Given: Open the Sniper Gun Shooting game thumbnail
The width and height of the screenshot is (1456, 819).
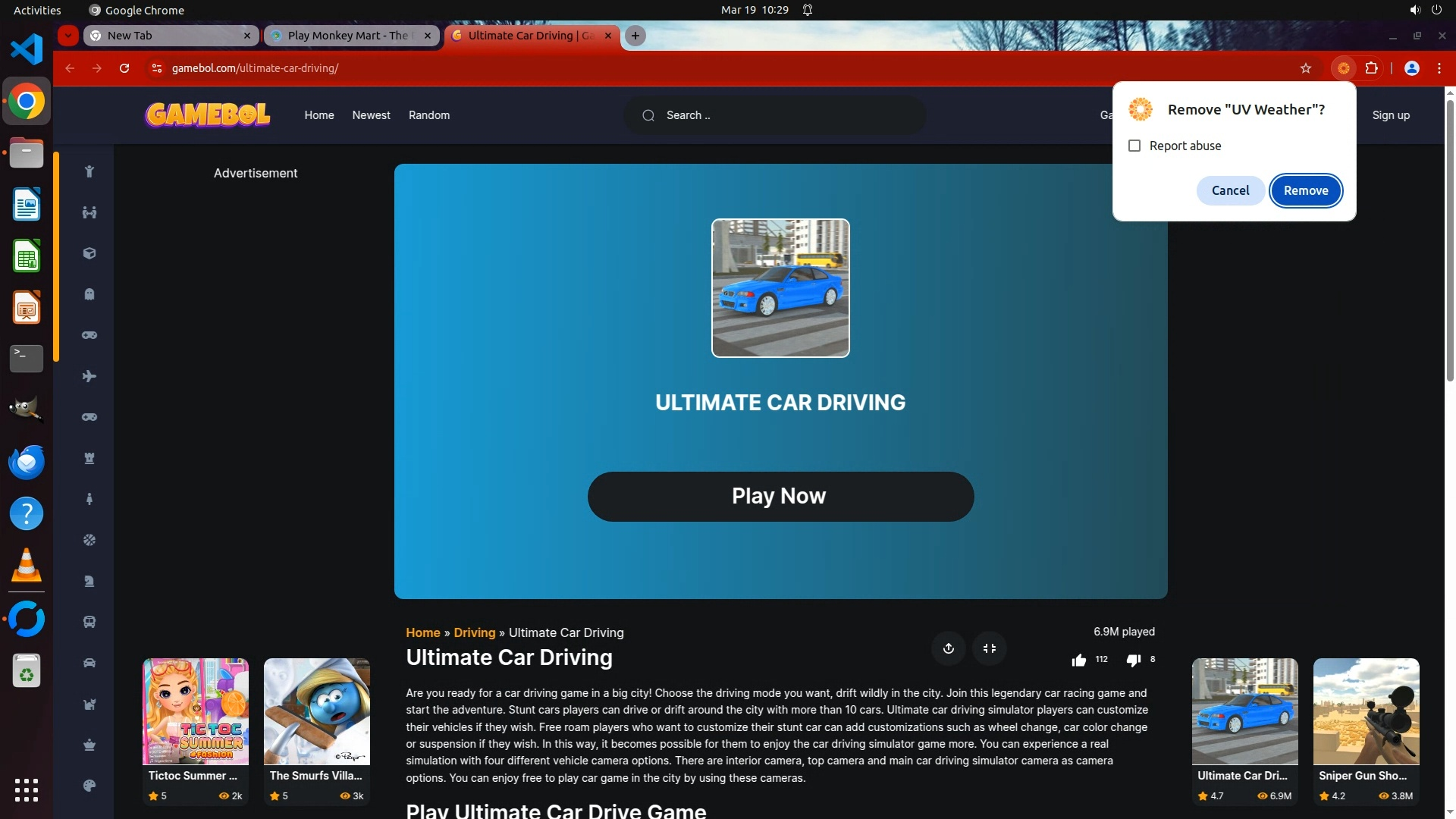Looking at the screenshot, I should coord(1366,711).
